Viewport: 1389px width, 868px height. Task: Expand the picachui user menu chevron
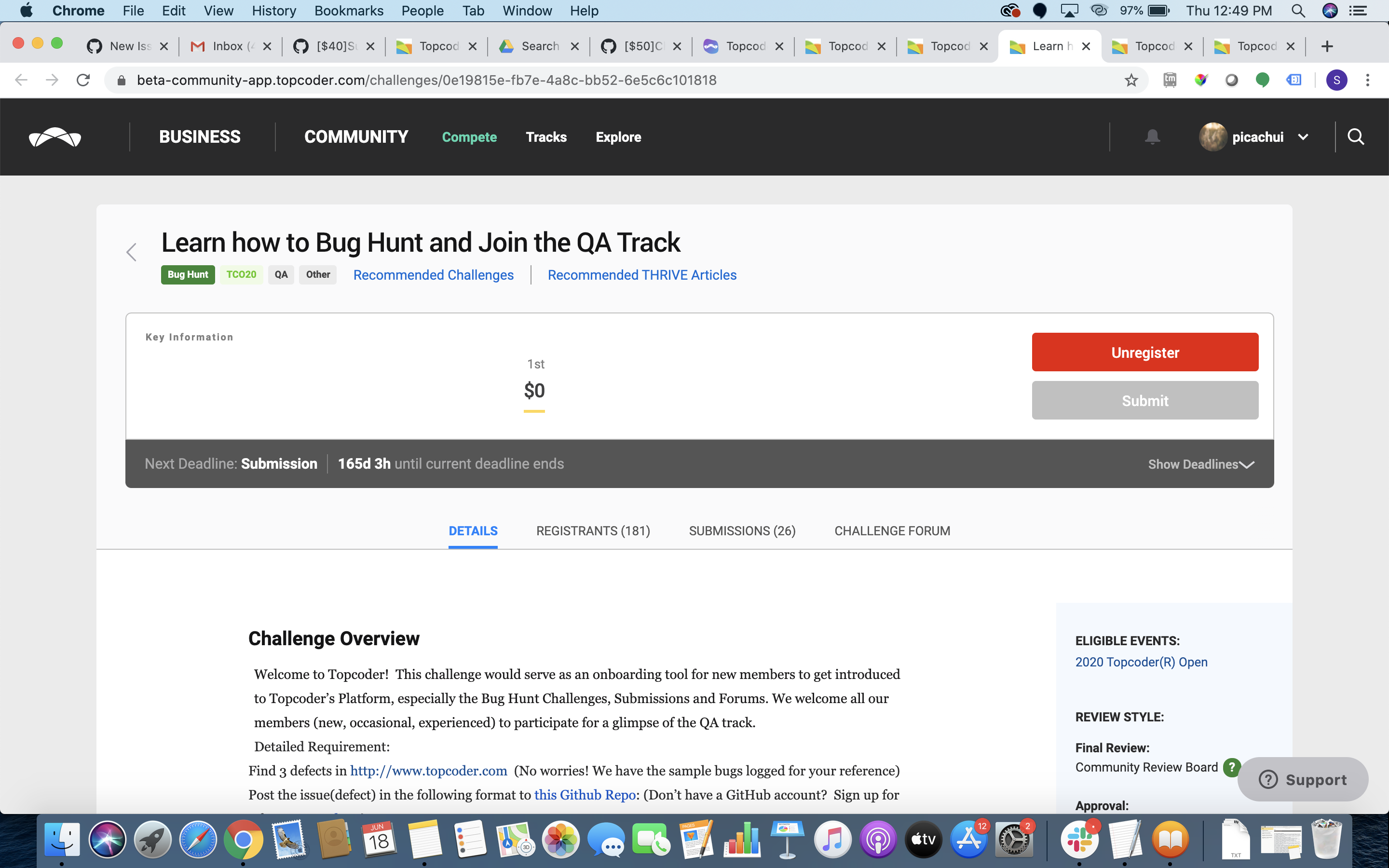click(x=1303, y=137)
